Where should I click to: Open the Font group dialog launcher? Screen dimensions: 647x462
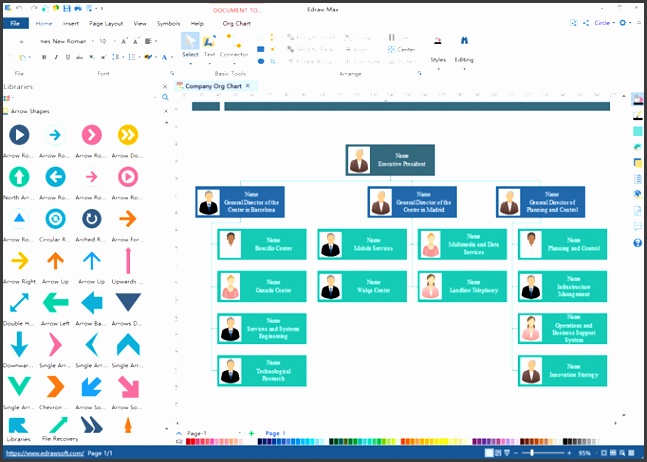(x=172, y=73)
